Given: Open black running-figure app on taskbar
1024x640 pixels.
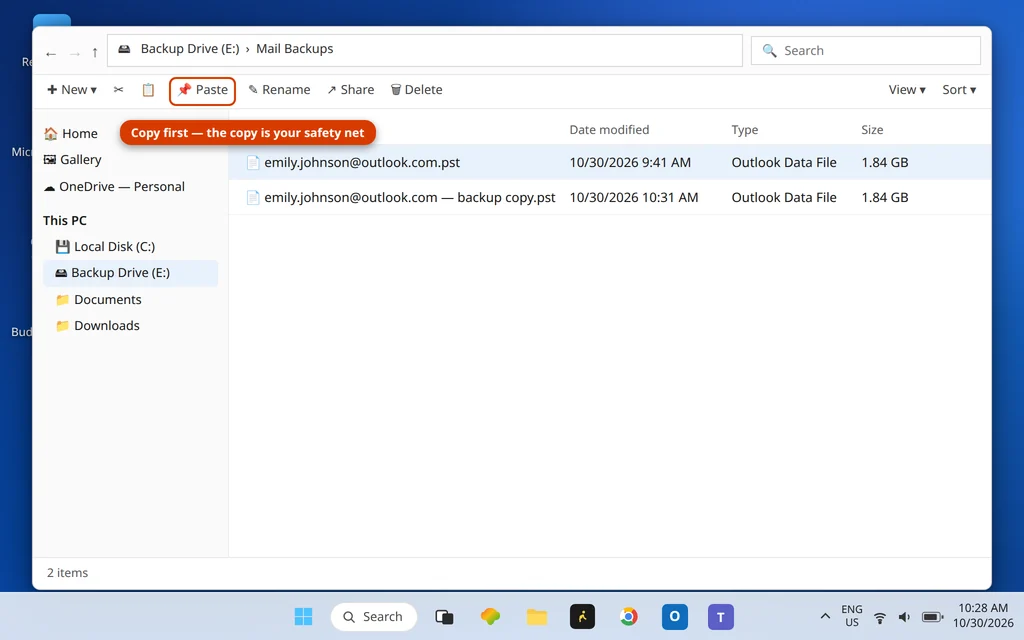Looking at the screenshot, I should 583,616.
